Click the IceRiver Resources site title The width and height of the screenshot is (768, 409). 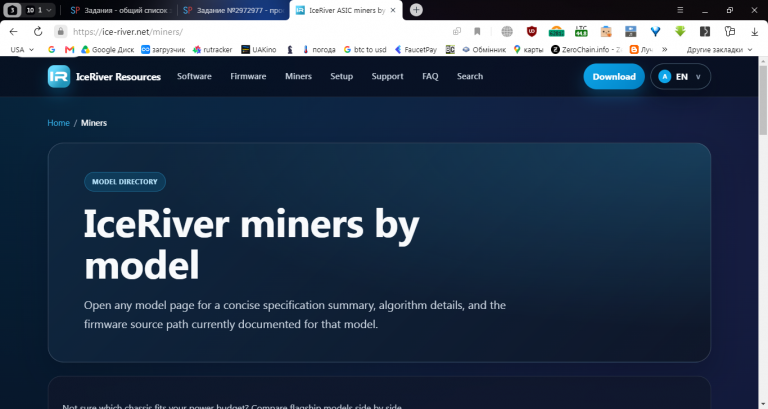click(118, 76)
